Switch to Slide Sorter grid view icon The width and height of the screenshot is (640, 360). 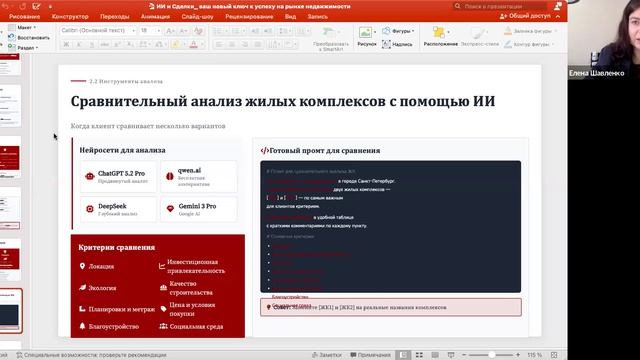click(x=419, y=355)
